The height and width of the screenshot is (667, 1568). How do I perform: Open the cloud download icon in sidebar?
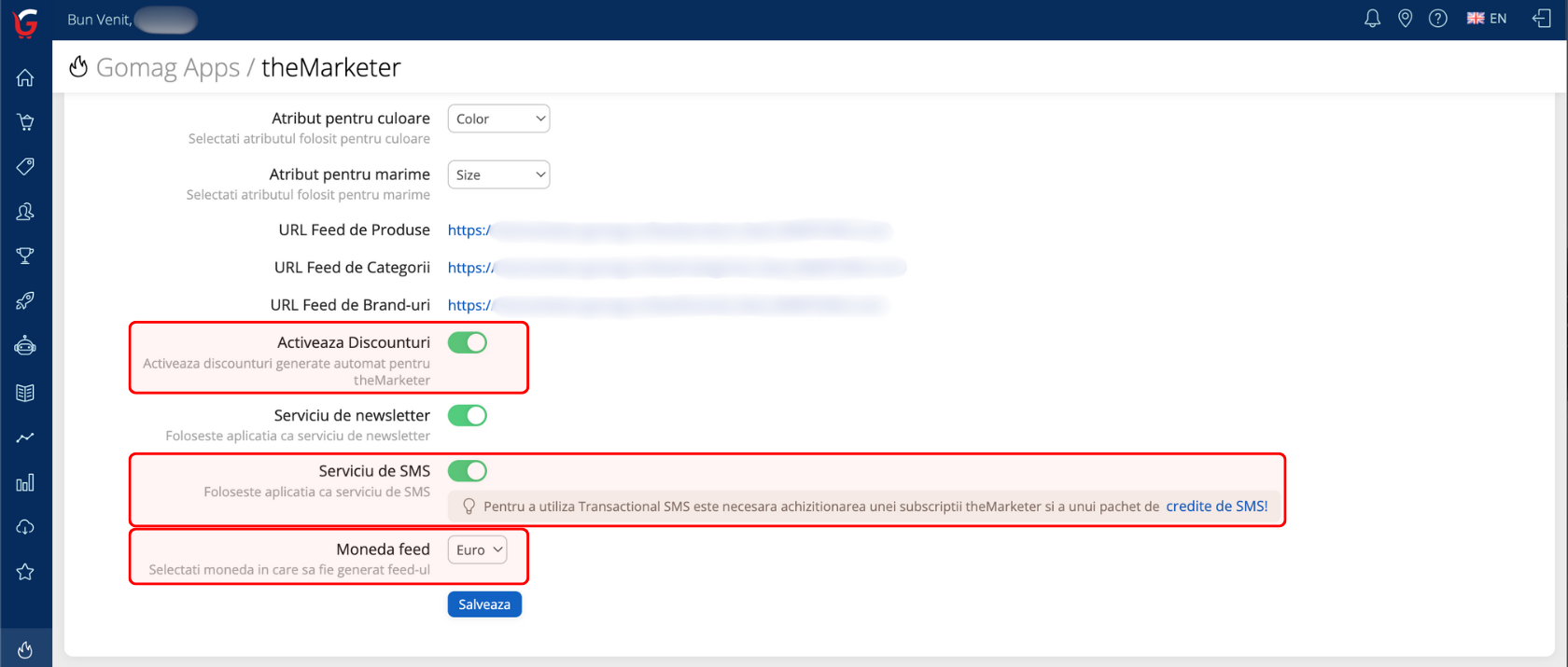pyautogui.click(x=25, y=527)
